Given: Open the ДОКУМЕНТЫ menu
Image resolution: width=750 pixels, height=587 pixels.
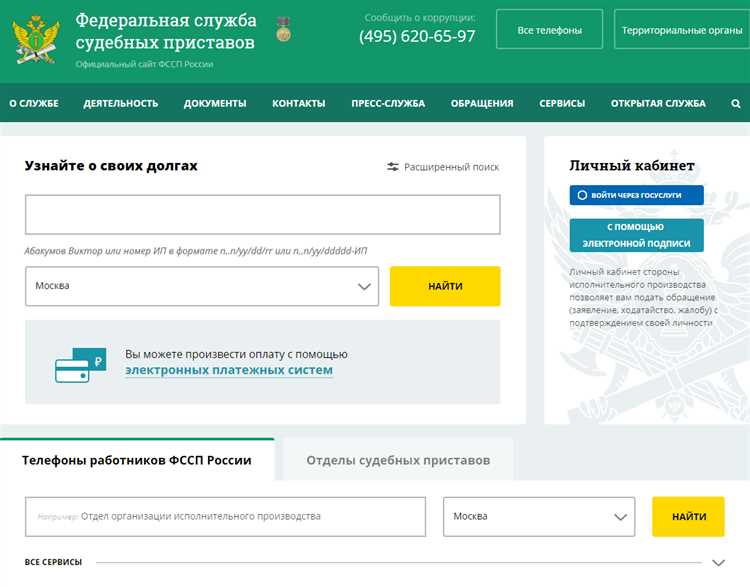Looking at the screenshot, I should [215, 103].
